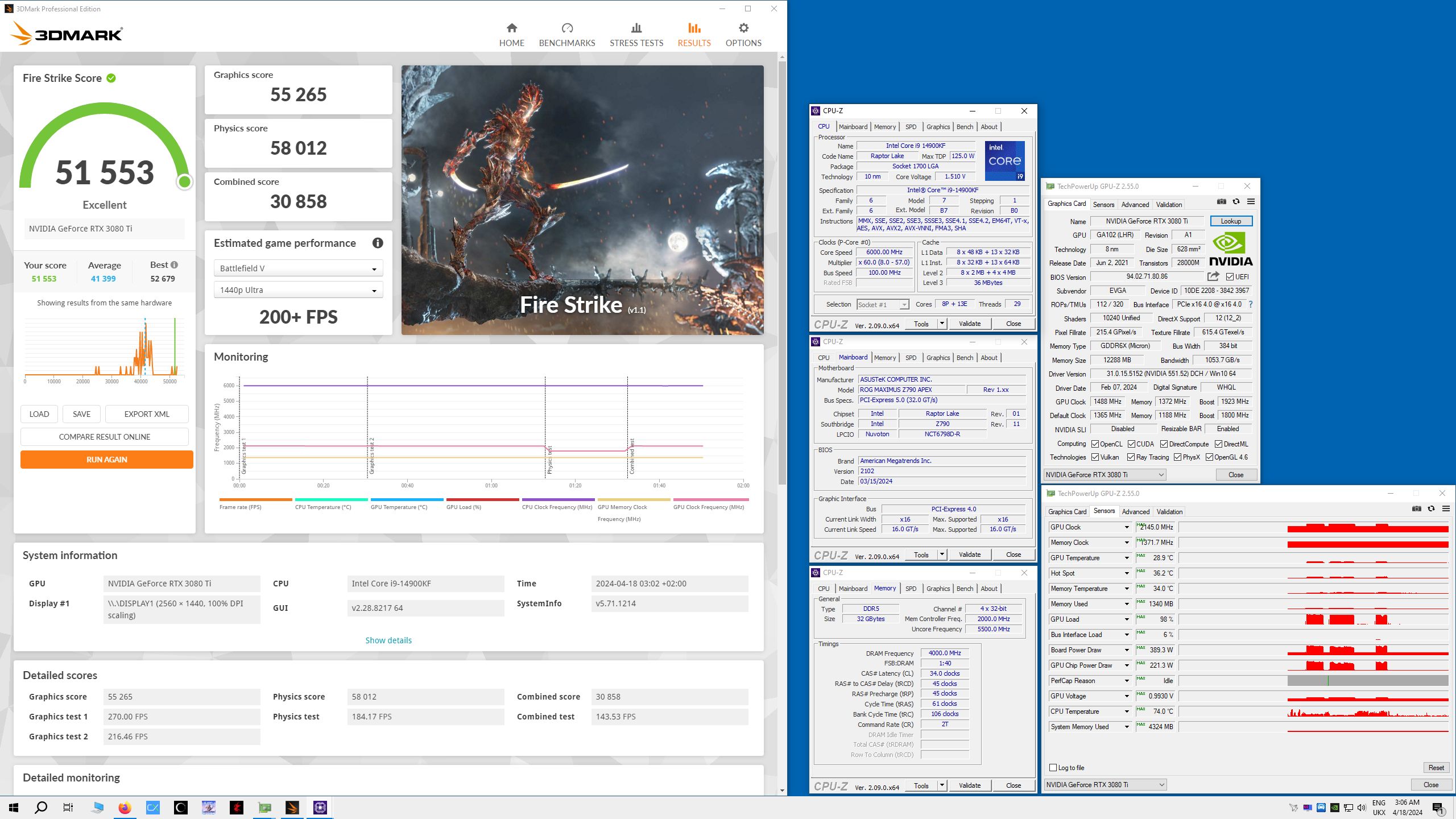
Task: Open the 3DMark taskbar icon
Action: [x=292, y=808]
